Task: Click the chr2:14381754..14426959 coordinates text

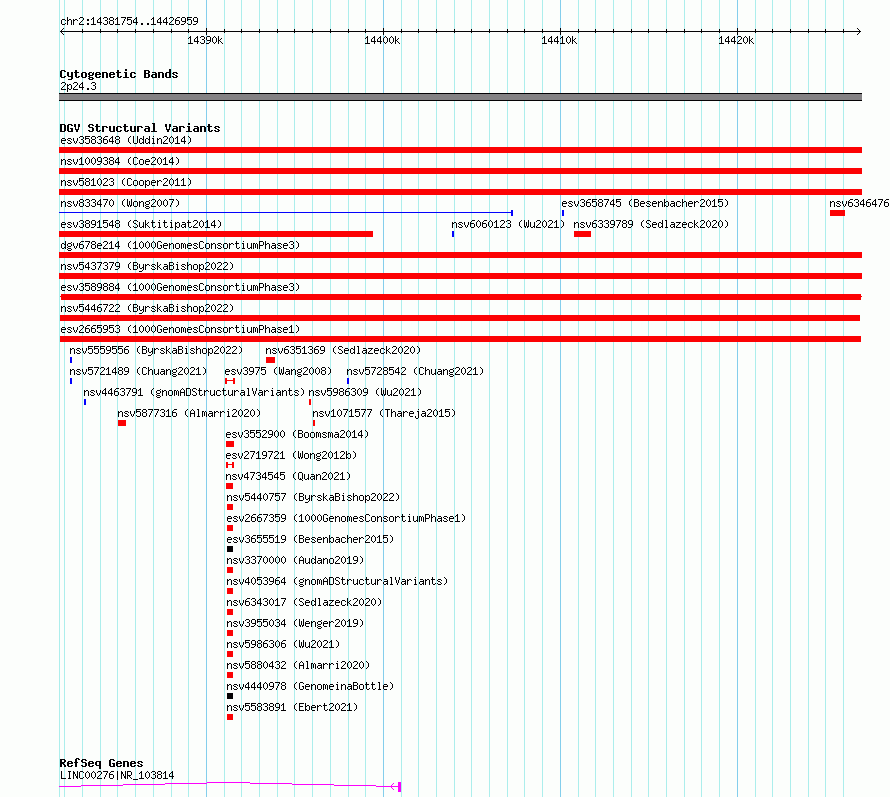Action: [129, 21]
